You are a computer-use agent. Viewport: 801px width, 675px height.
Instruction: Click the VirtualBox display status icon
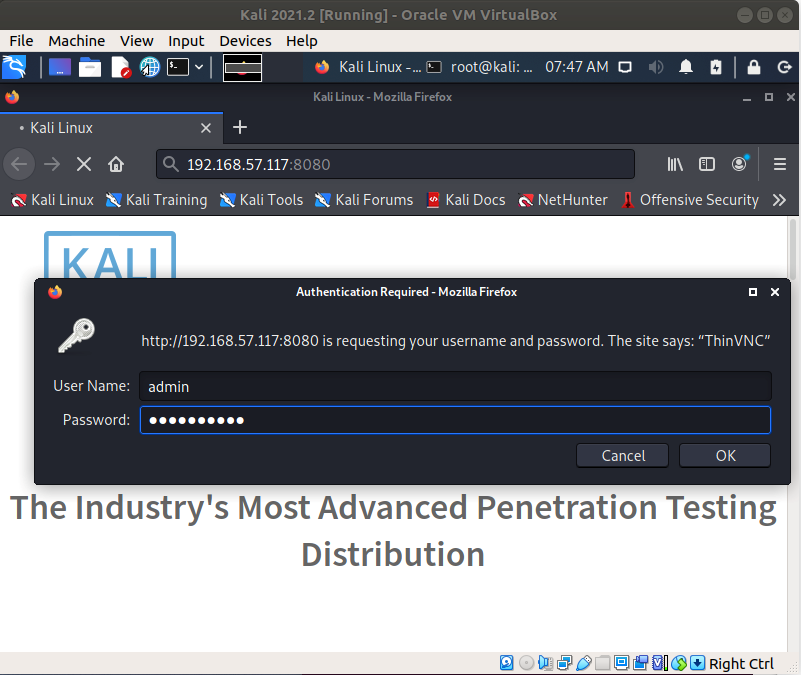tap(622, 663)
